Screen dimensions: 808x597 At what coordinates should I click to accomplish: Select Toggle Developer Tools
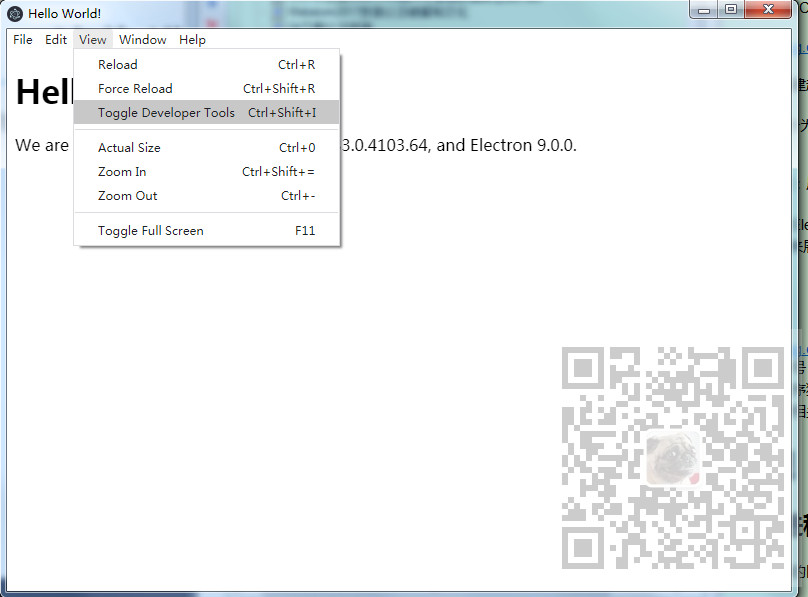[x=166, y=112]
